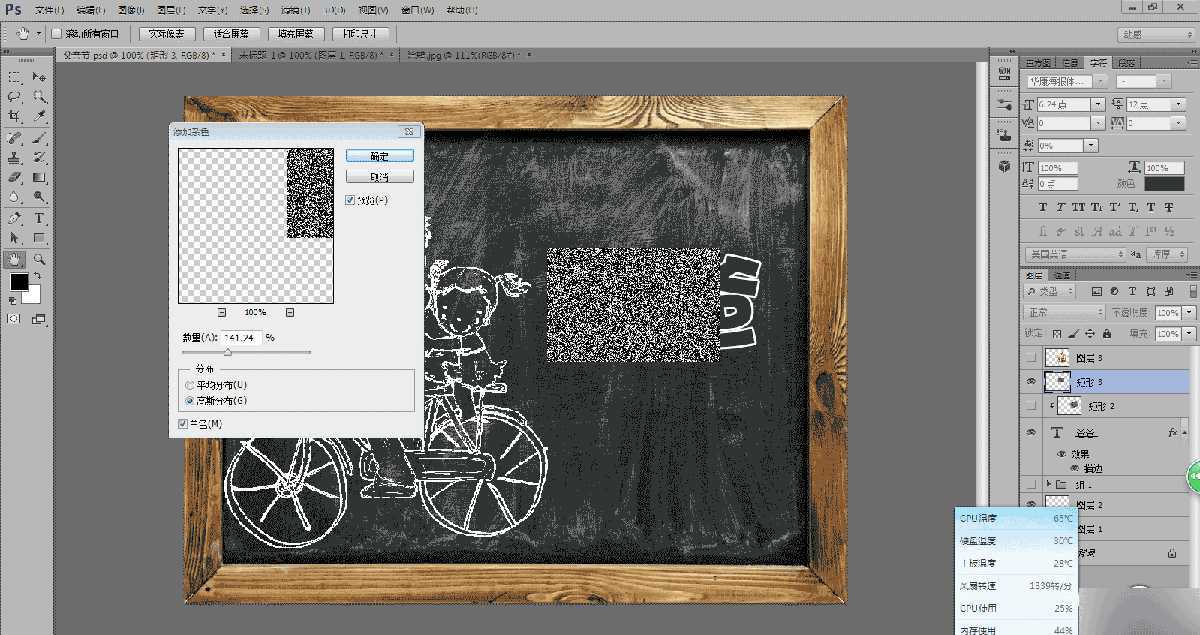Hide the 矩形 3 layer via eye icon
This screenshot has height=635, width=1200.
(1031, 381)
